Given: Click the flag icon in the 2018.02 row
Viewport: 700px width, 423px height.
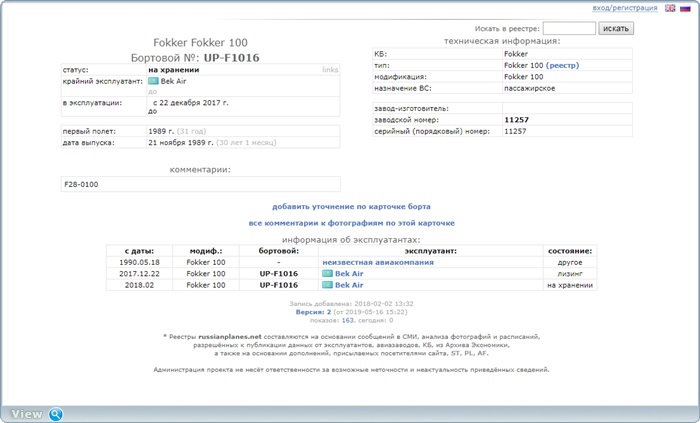Looking at the screenshot, I should point(327,285).
